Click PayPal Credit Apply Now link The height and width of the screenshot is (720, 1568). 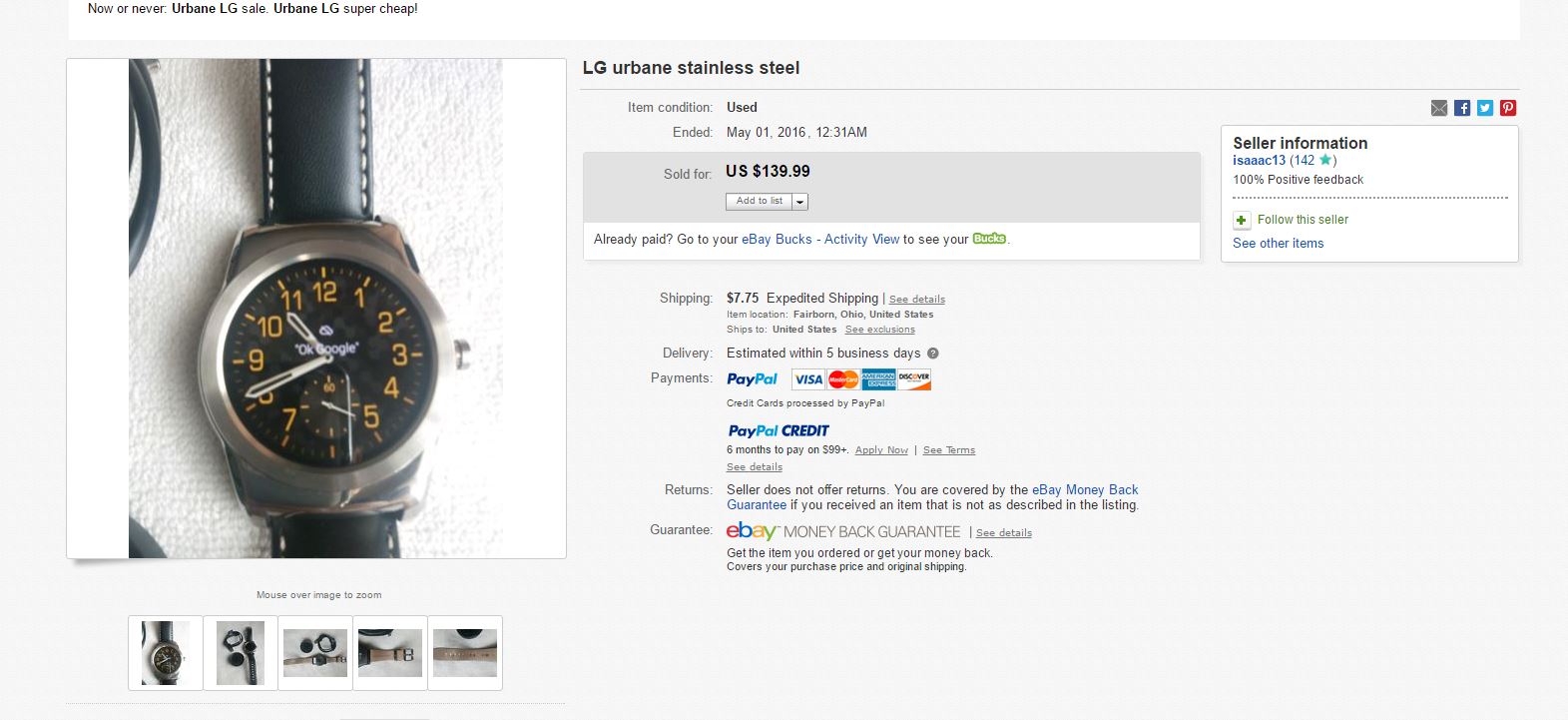coord(881,450)
